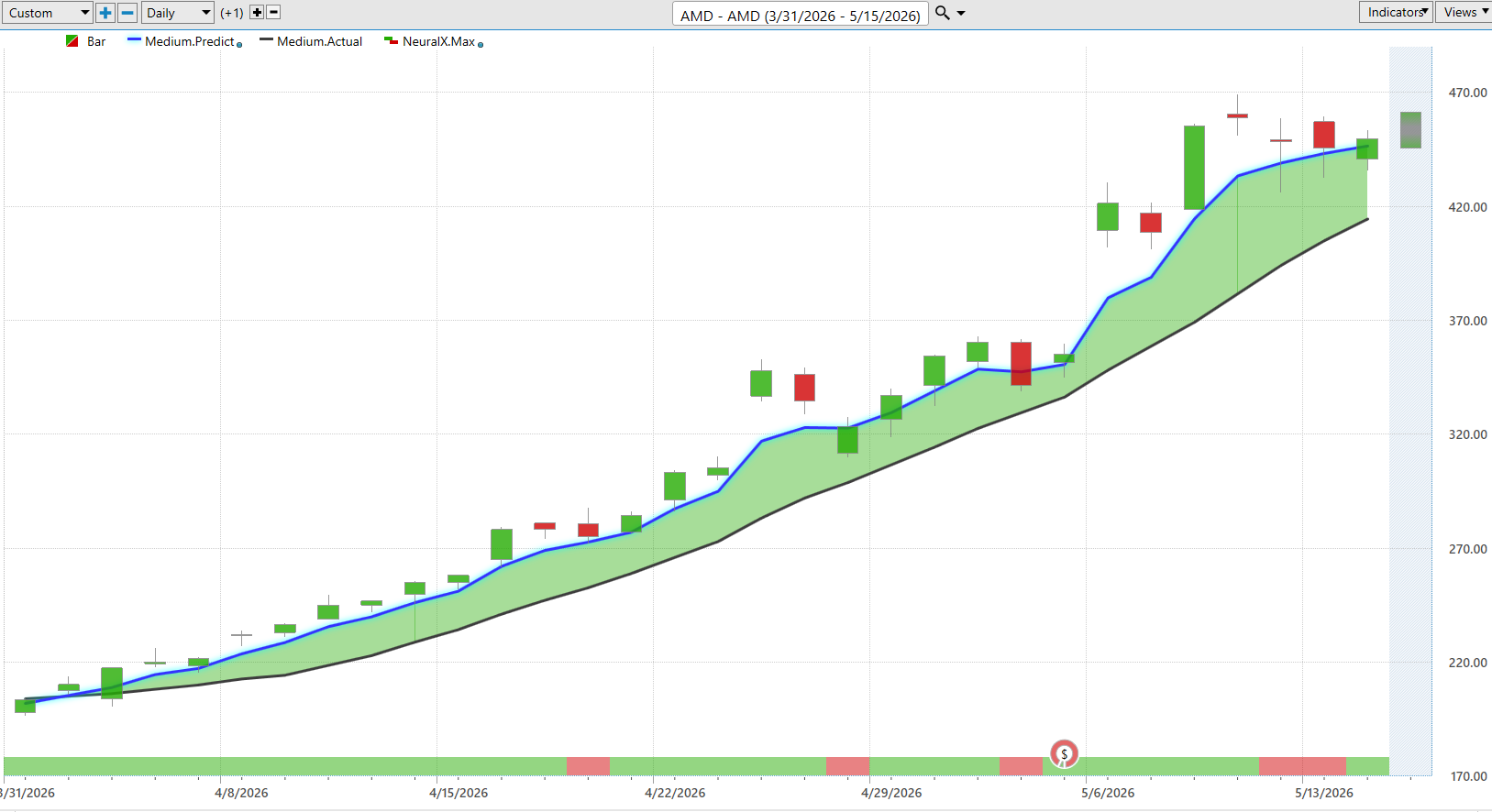Open the Custom date range dropdown
1492x812 pixels.
(x=48, y=13)
